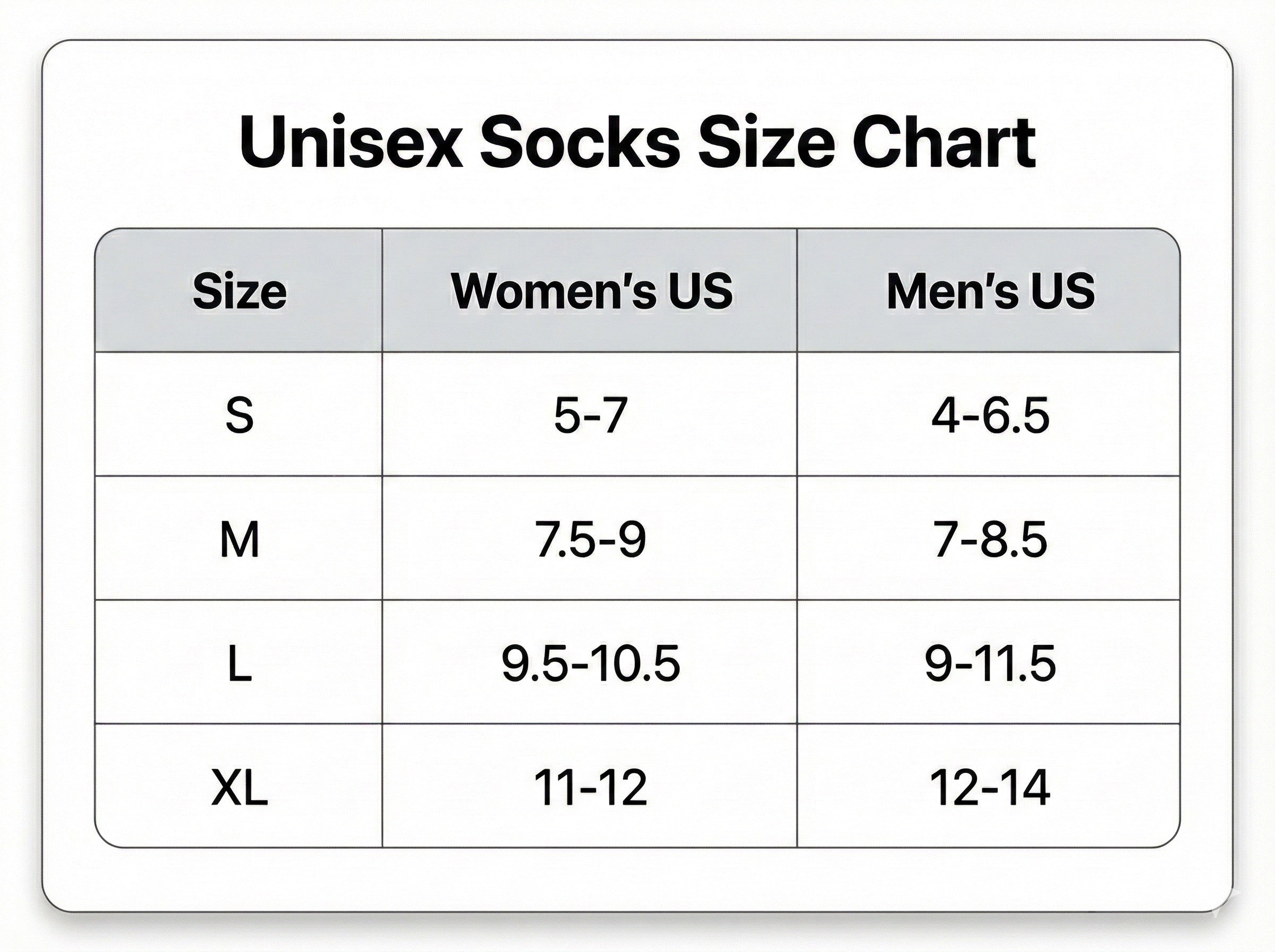This screenshot has height=952, width=1275.
Task: Click the women's 7.5-9 cell
Action: coord(590,540)
